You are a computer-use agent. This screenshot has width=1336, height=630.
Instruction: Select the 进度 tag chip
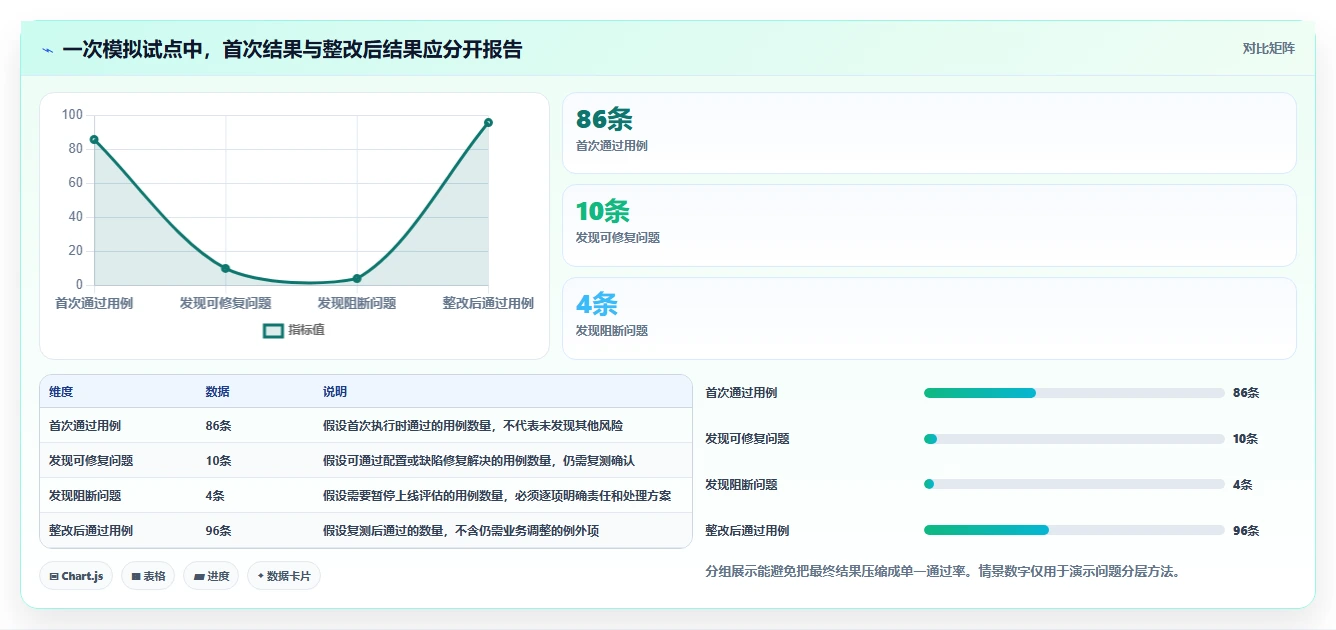point(211,576)
